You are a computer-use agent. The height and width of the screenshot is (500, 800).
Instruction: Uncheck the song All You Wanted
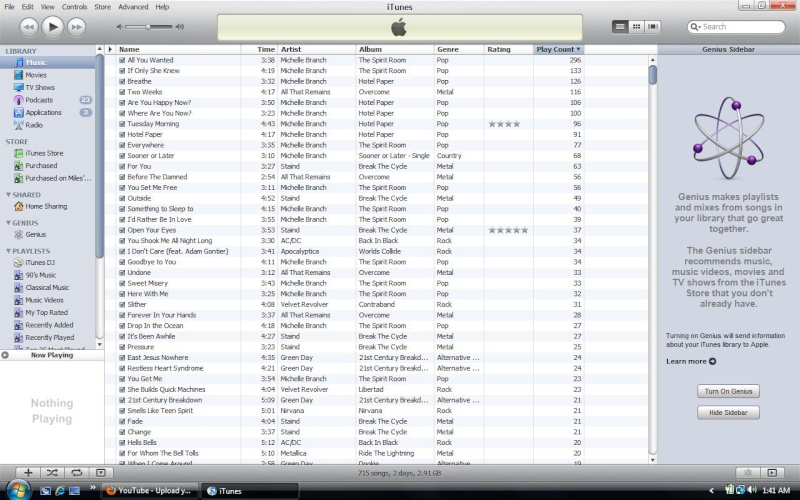[122, 60]
